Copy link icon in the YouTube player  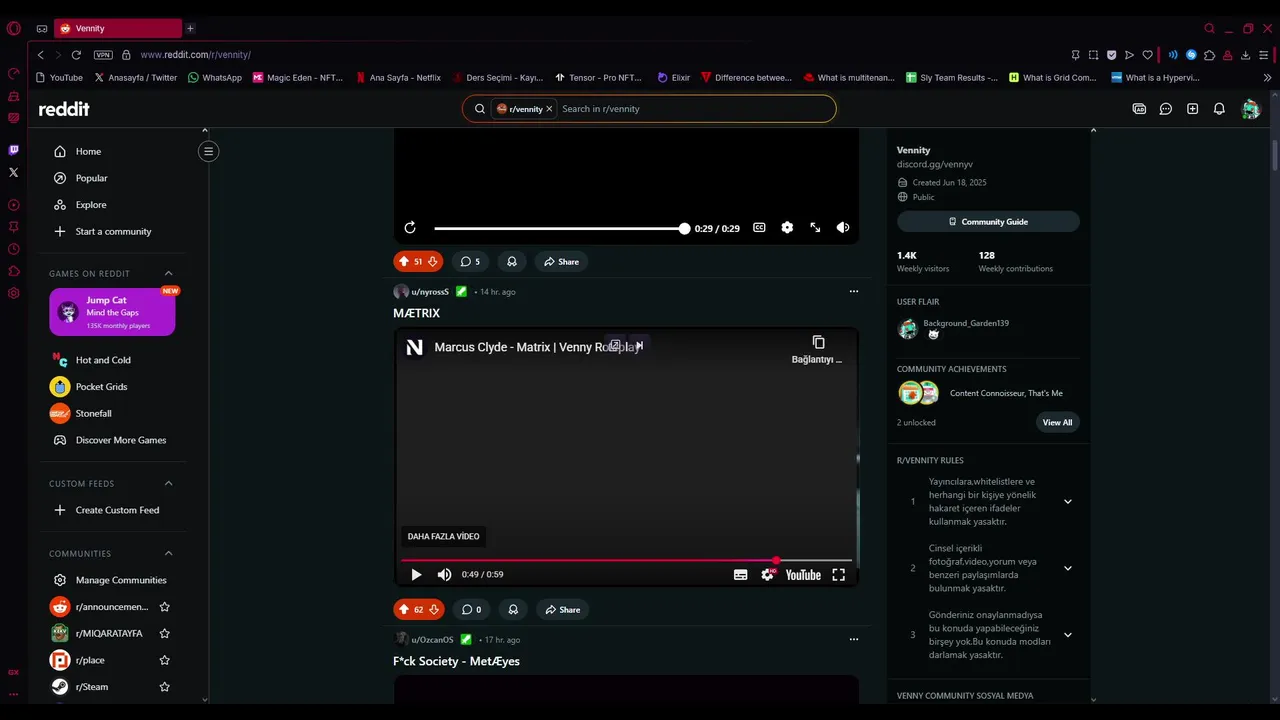818,343
